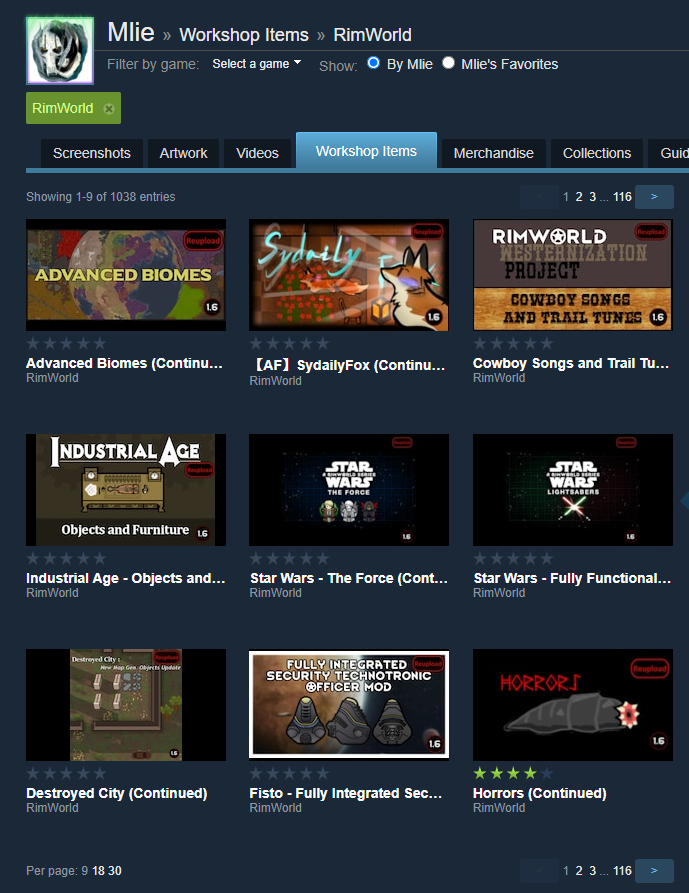
Task: Jump to page 116 in bottom pagination
Action: click(622, 871)
